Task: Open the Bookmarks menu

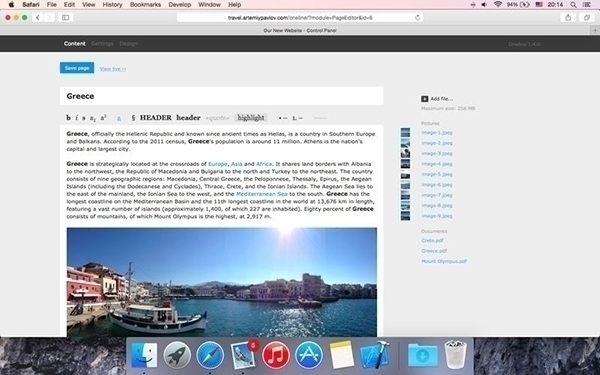Action: coord(145,5)
